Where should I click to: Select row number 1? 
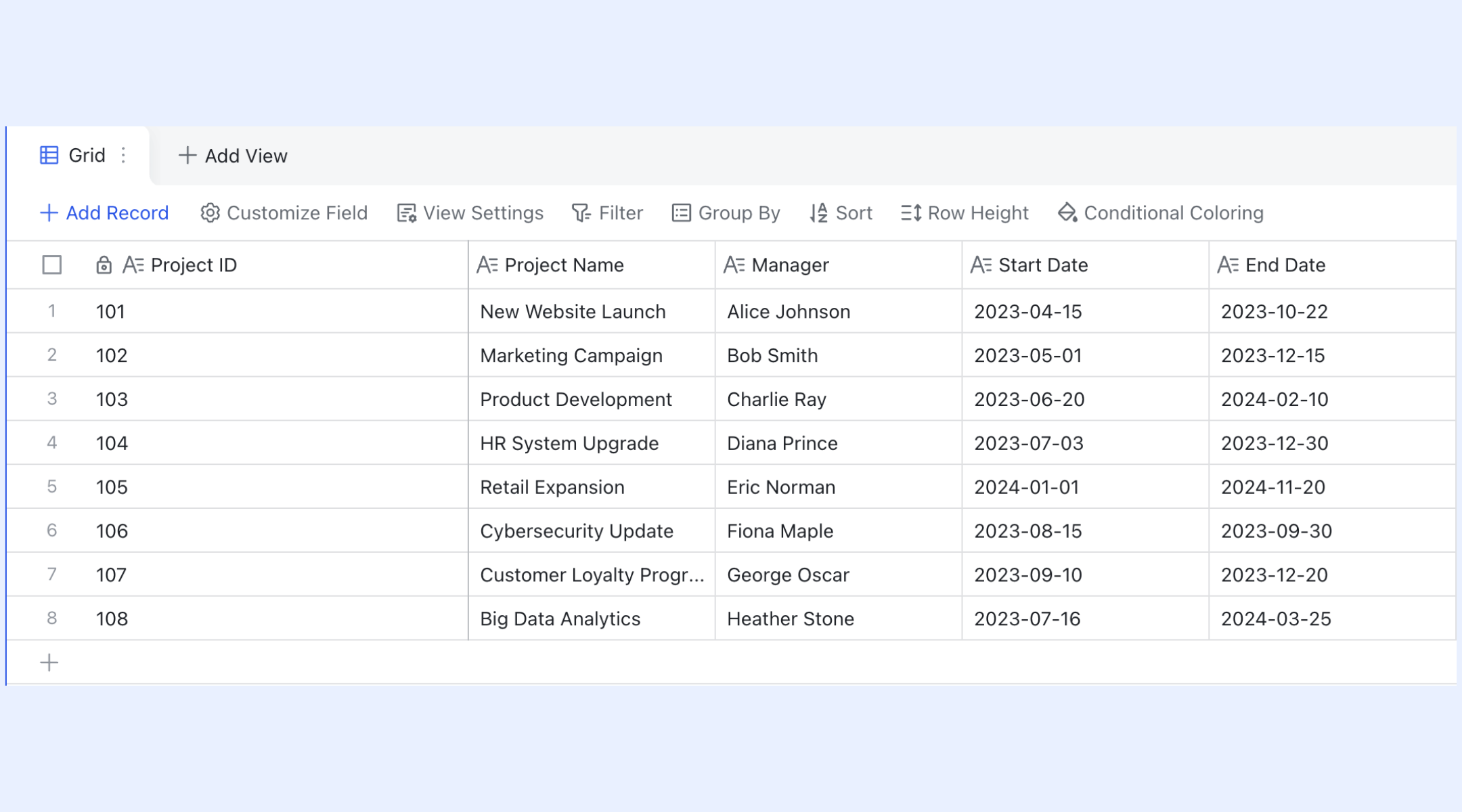pos(51,311)
